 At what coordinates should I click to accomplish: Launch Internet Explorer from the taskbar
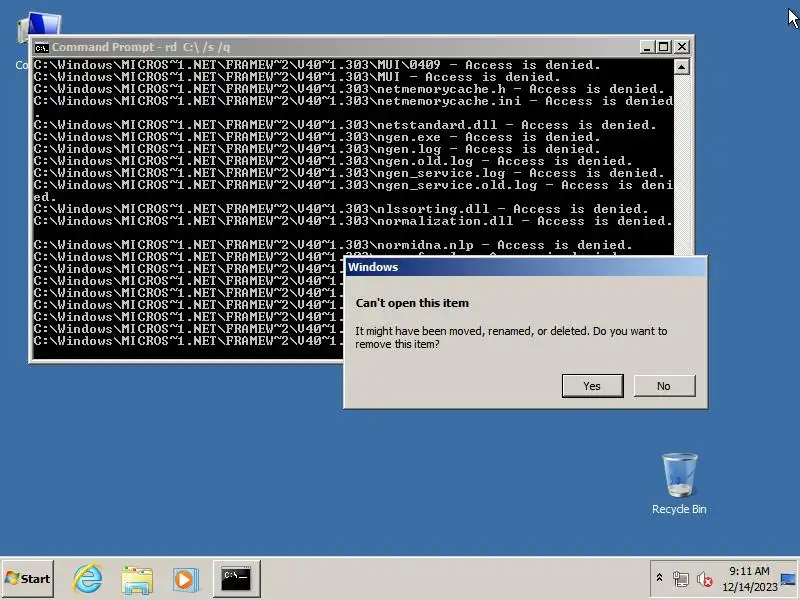click(88, 579)
